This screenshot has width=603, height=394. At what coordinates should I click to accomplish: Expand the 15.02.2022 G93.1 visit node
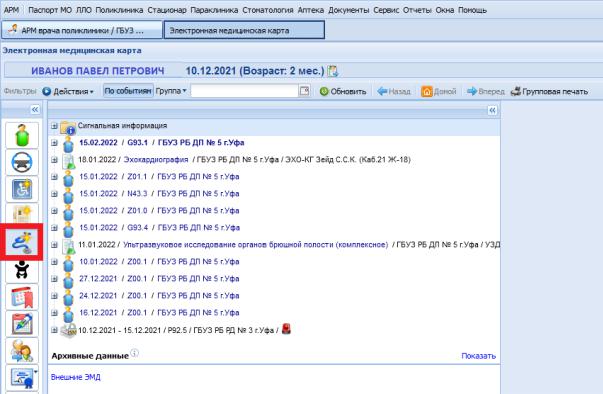click(54, 143)
